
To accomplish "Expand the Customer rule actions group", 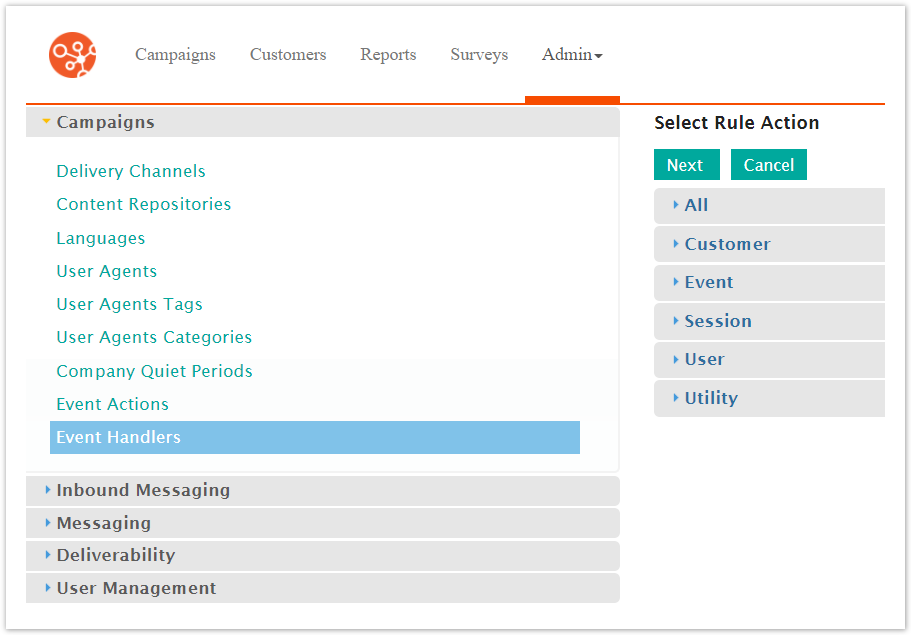I will coord(769,245).
